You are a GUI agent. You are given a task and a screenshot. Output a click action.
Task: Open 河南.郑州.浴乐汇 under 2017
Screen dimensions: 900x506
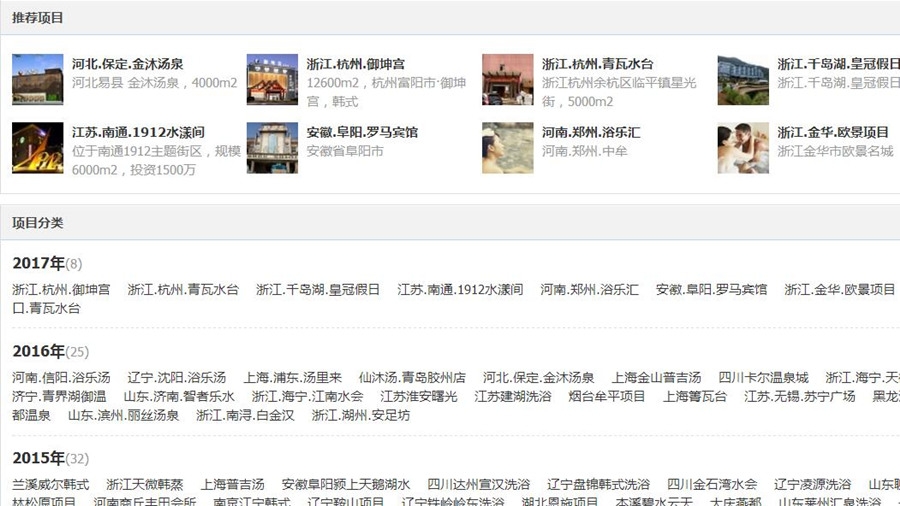(589, 289)
